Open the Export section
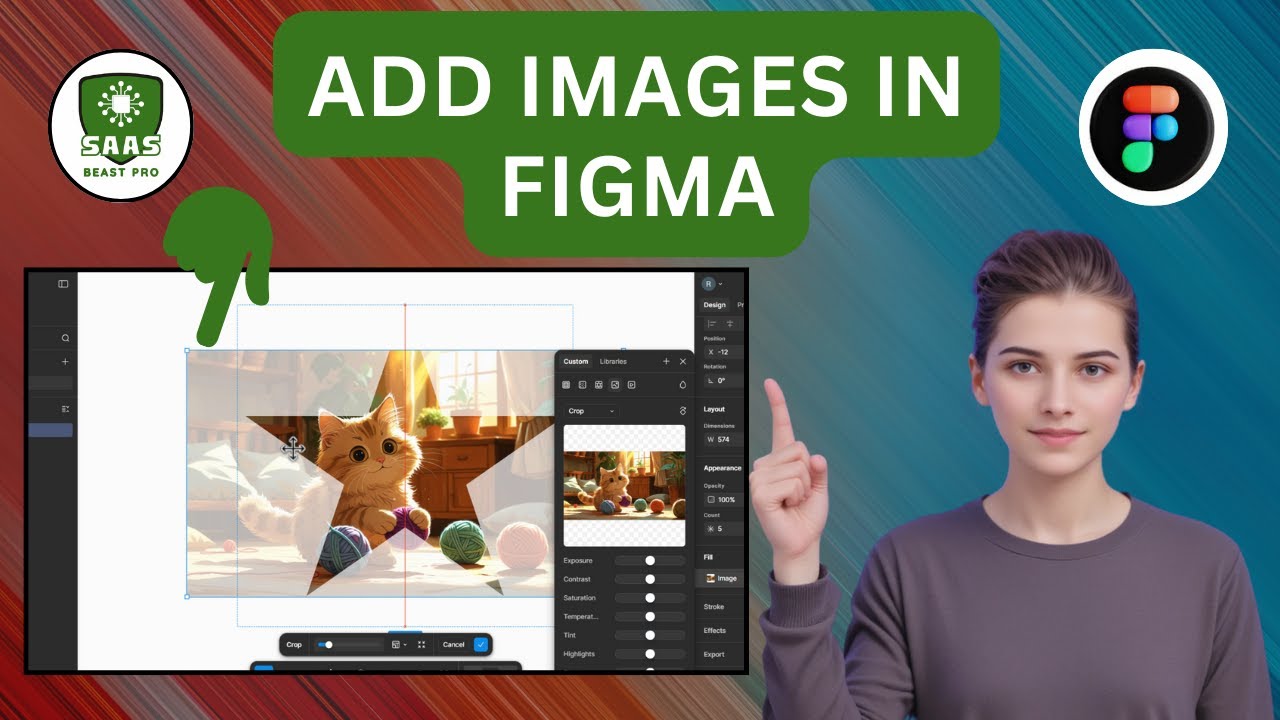 pos(714,655)
